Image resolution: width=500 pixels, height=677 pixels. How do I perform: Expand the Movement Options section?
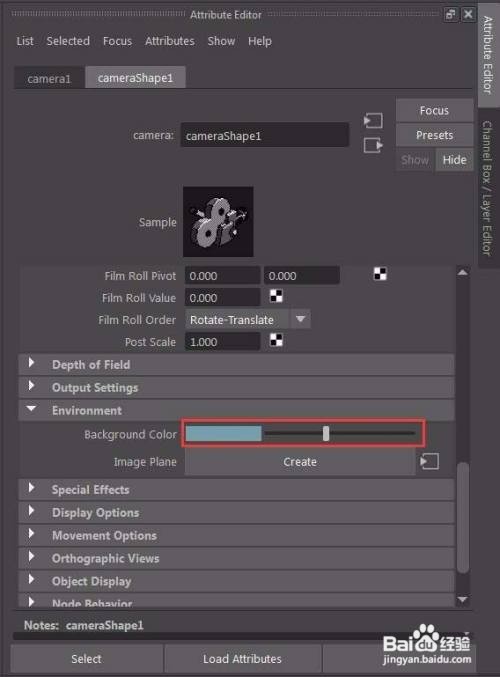(236, 535)
